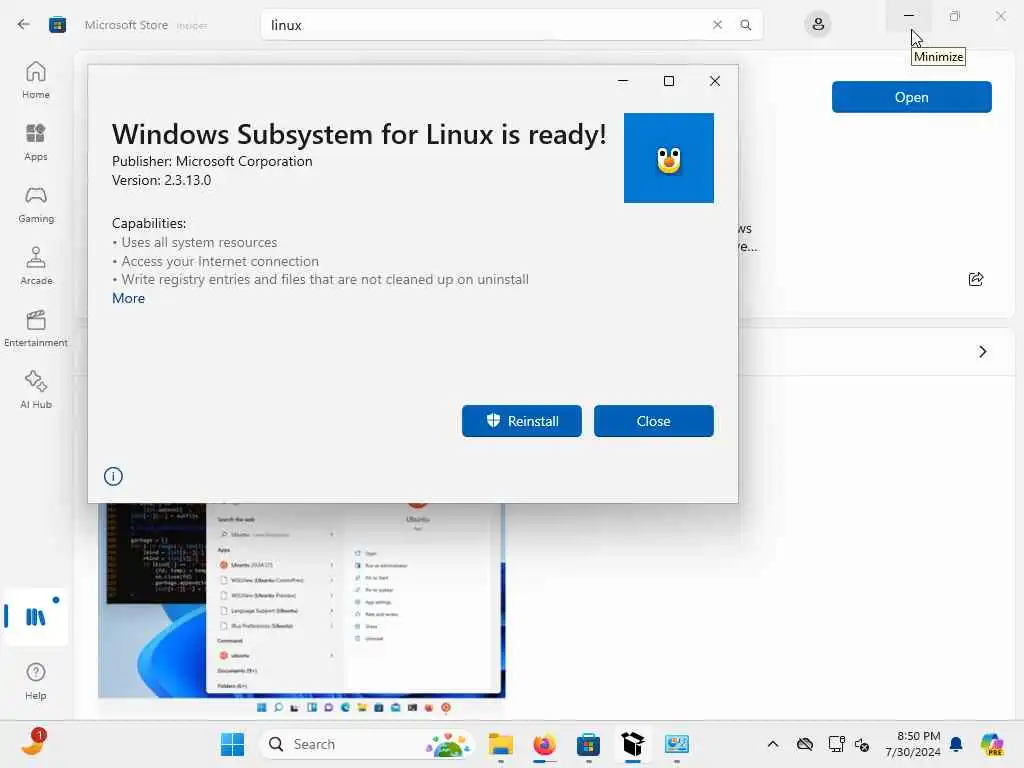Minimize the Microsoft Store window

[x=909, y=16]
